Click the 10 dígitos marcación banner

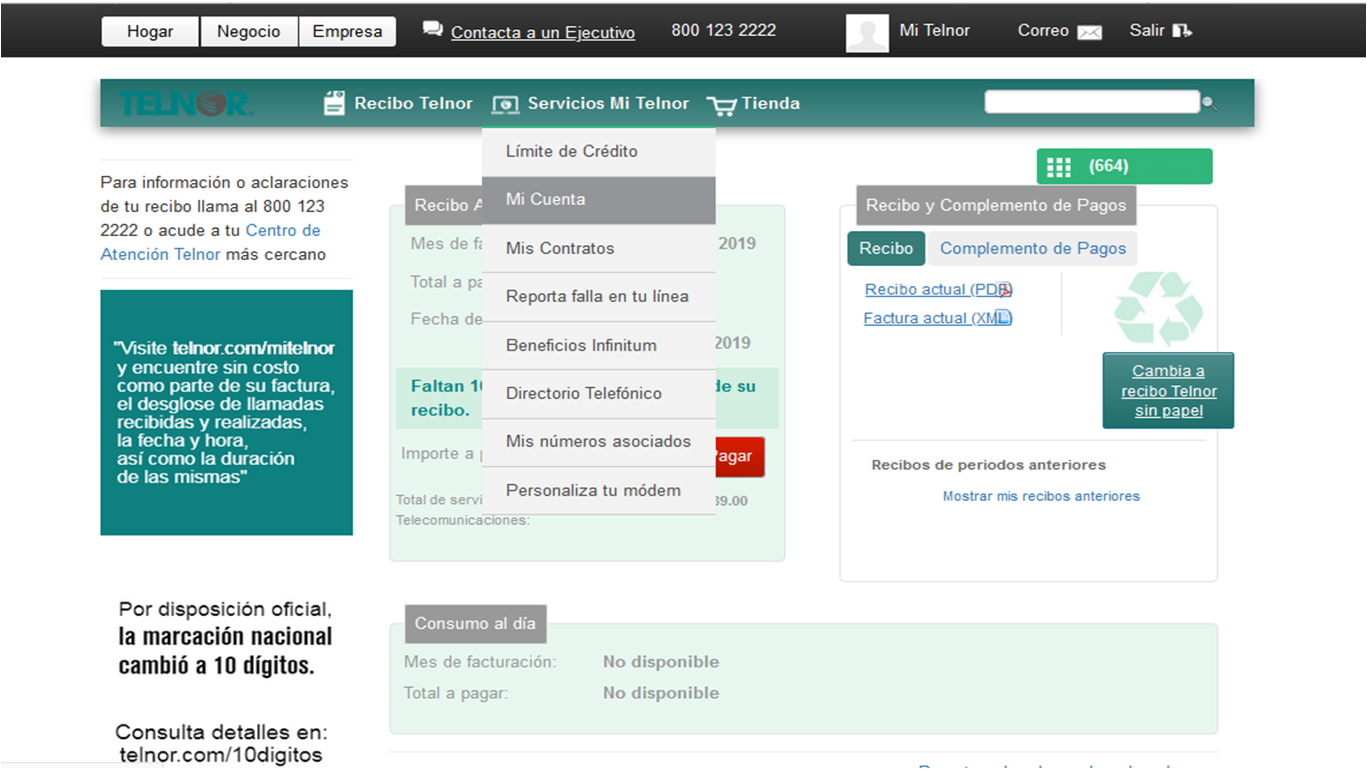tap(224, 684)
